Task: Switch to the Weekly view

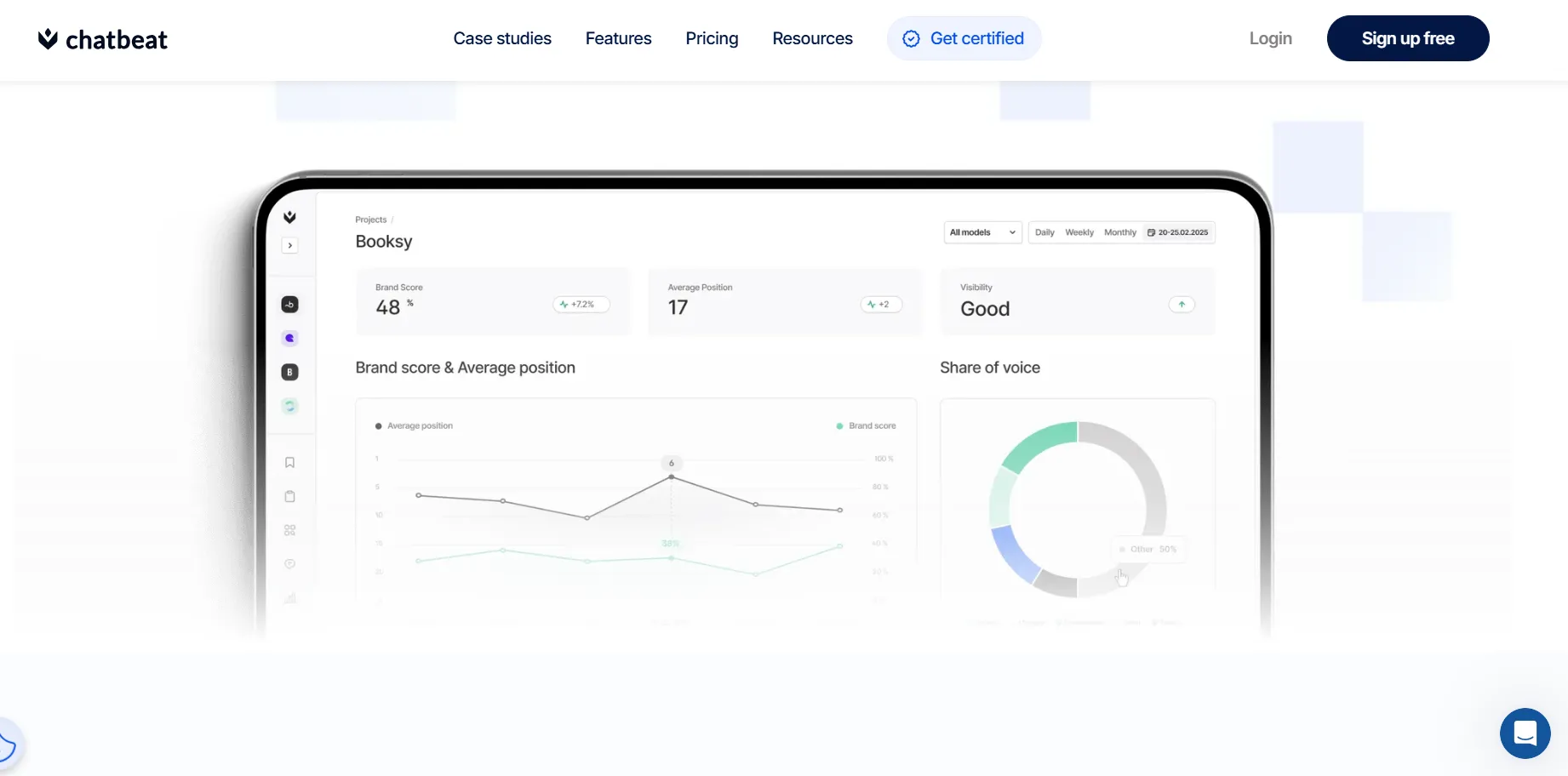Action: [1079, 232]
